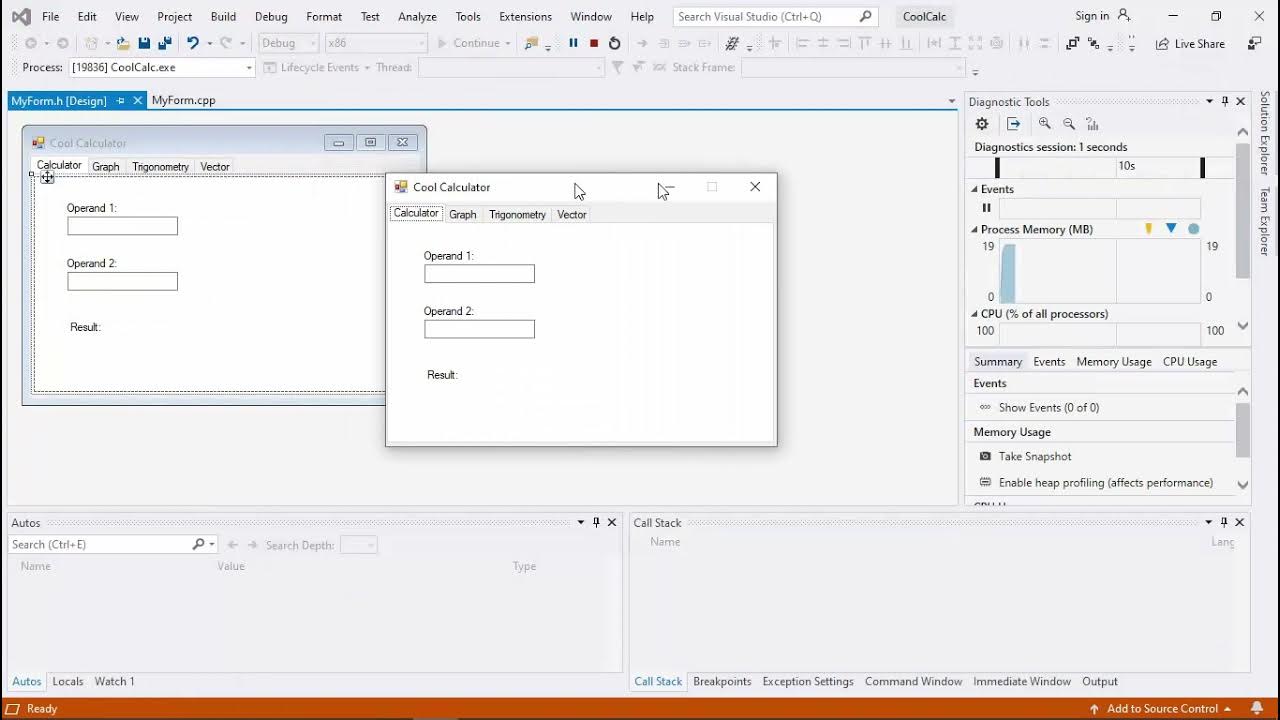The image size is (1280, 720).
Task: Open the Breakpoints tab
Action: pyautogui.click(x=721, y=681)
